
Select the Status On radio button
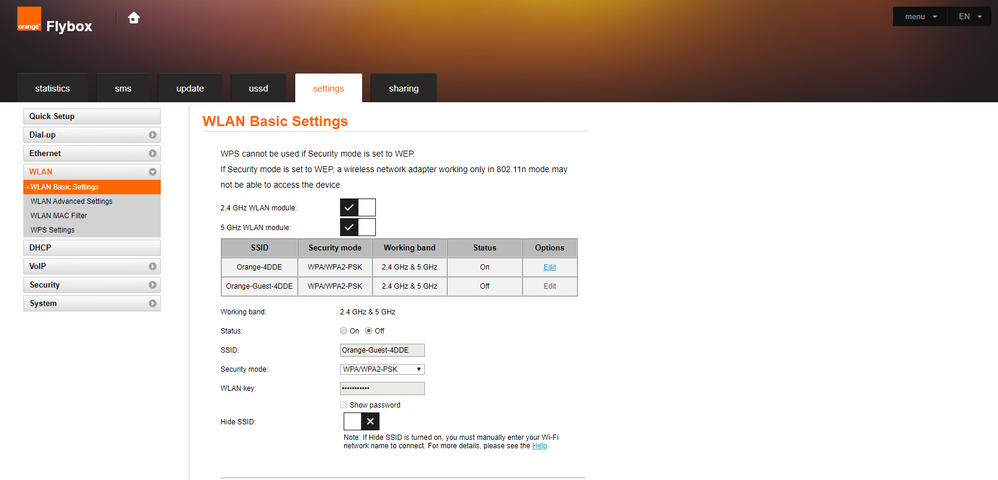tap(344, 330)
